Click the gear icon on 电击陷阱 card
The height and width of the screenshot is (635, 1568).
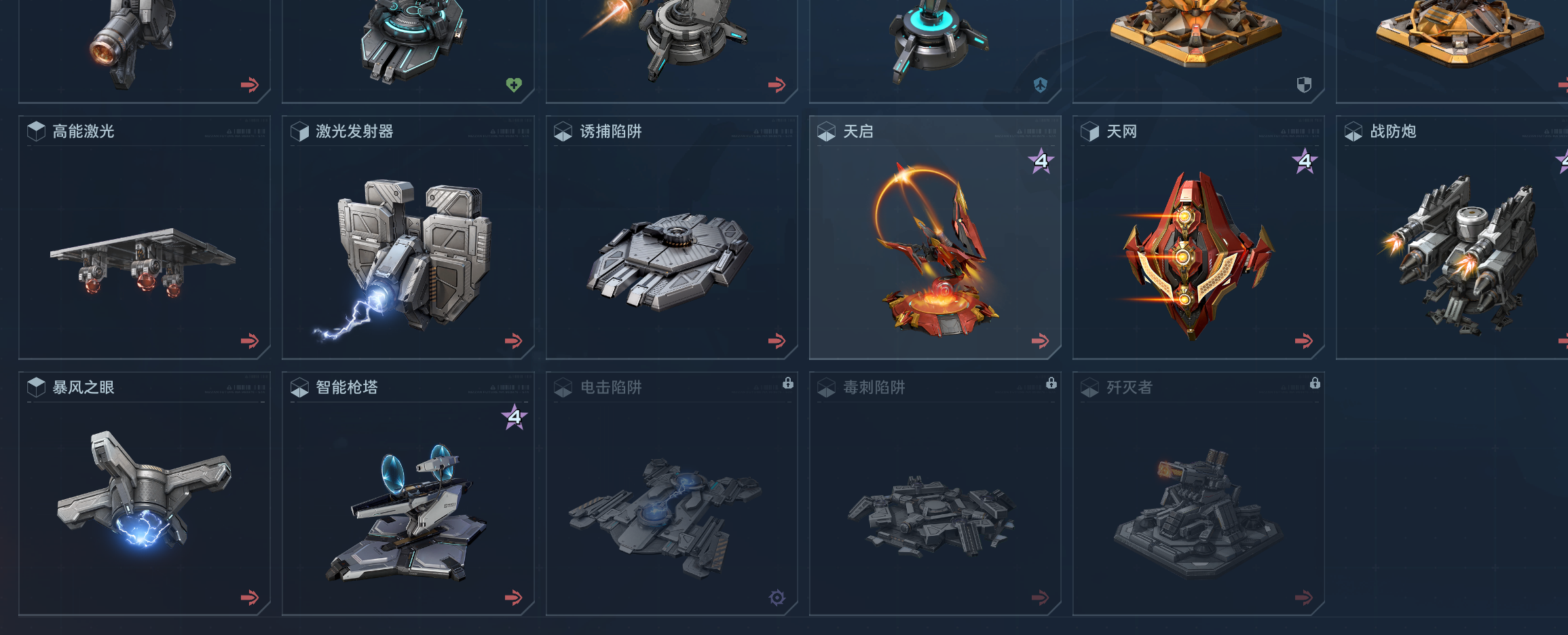coord(777,598)
